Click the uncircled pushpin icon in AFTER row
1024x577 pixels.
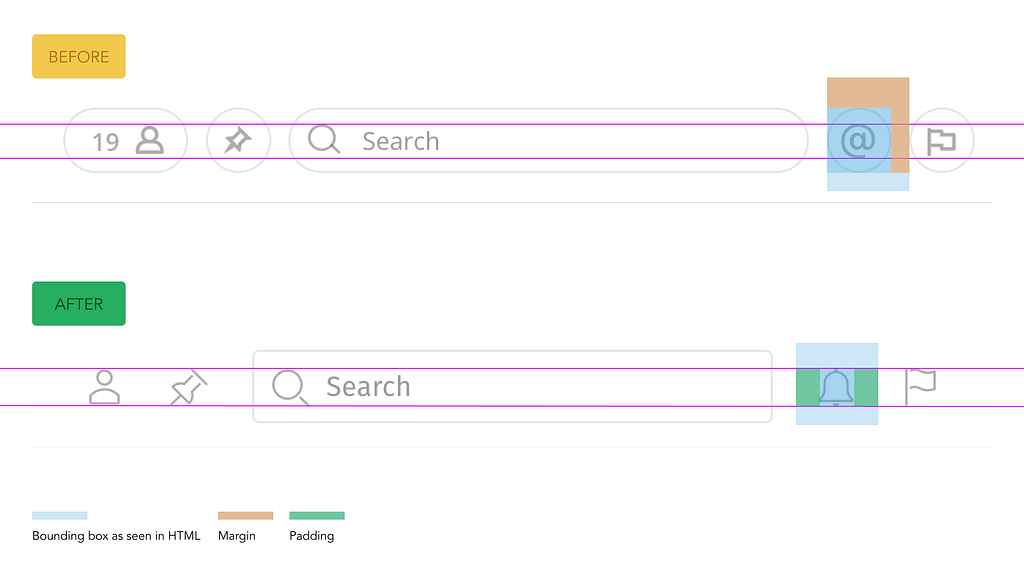tap(188, 388)
